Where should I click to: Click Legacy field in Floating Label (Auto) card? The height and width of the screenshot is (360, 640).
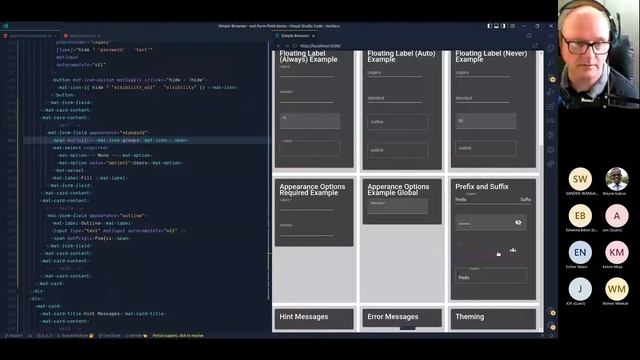[395, 73]
